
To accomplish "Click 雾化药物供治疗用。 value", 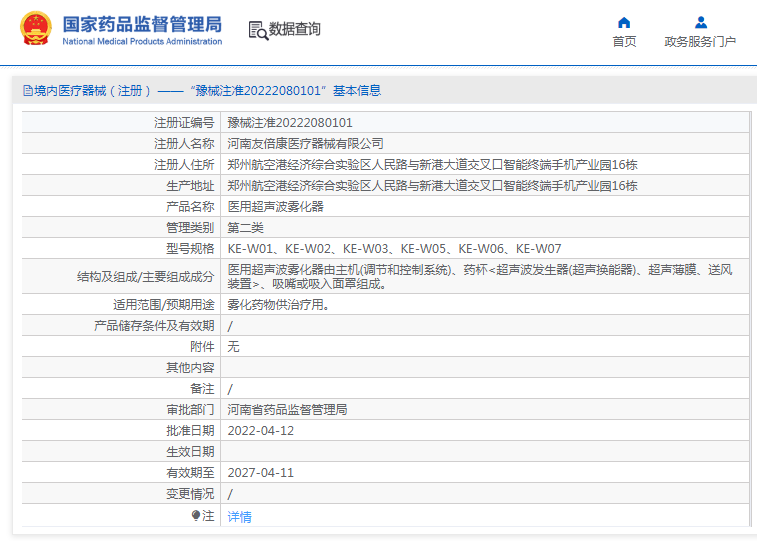I will (279, 305).
